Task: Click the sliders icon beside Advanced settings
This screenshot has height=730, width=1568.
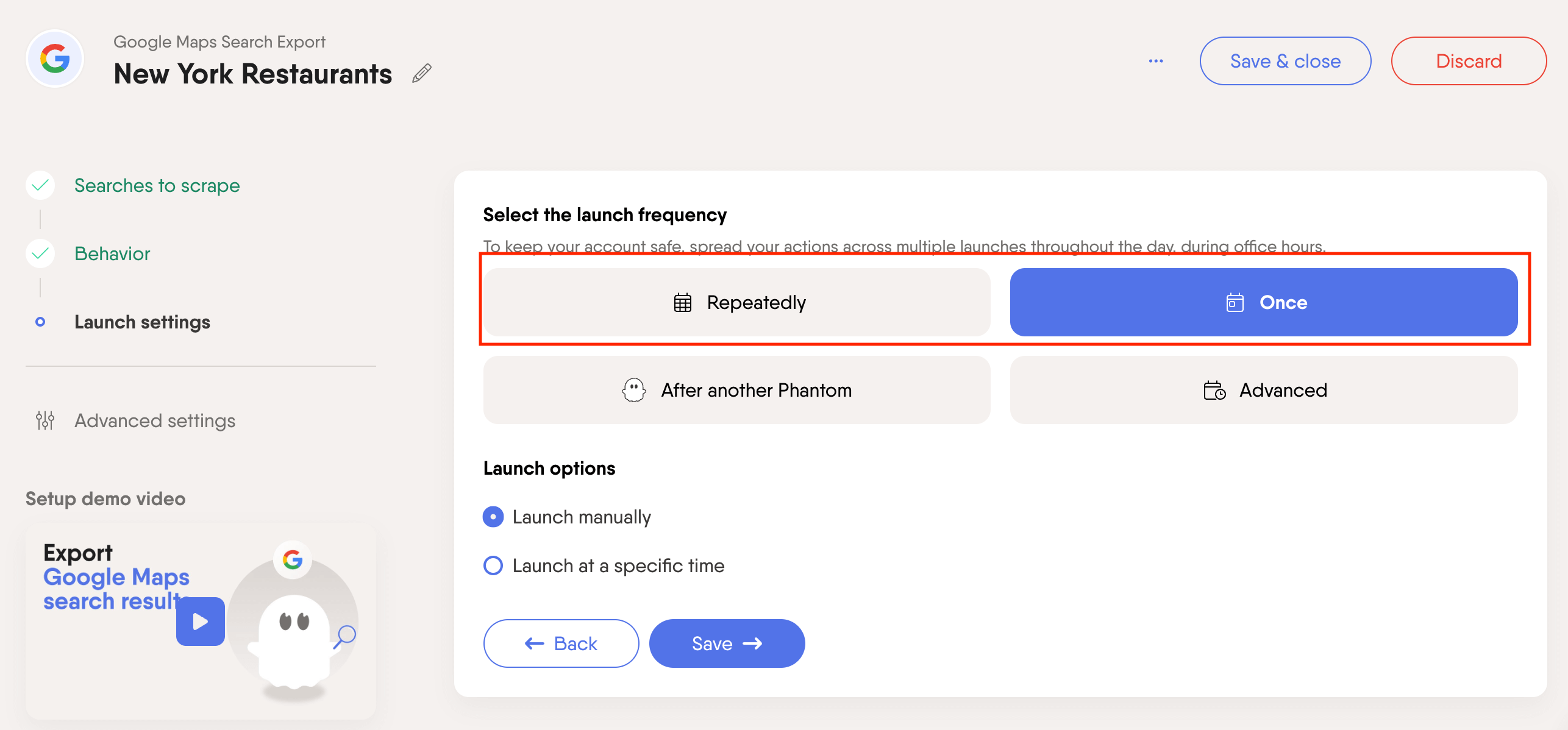Action: tap(45, 420)
